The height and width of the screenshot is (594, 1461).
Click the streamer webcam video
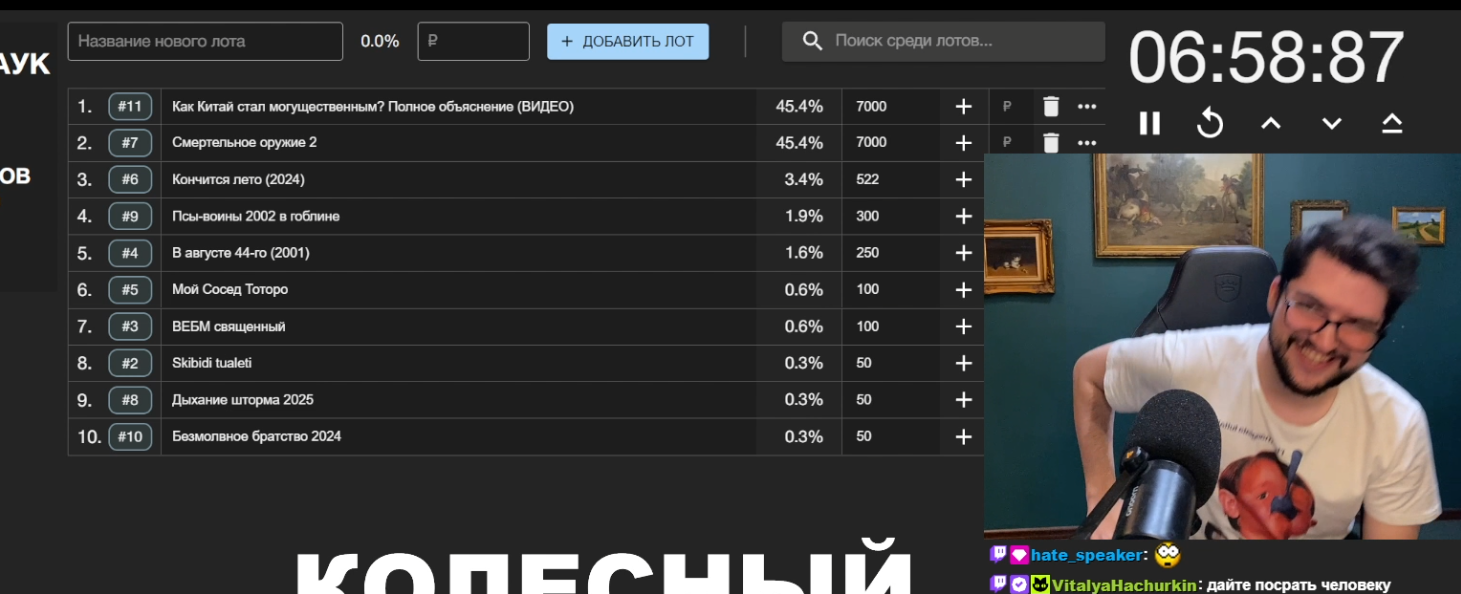coord(1222,346)
